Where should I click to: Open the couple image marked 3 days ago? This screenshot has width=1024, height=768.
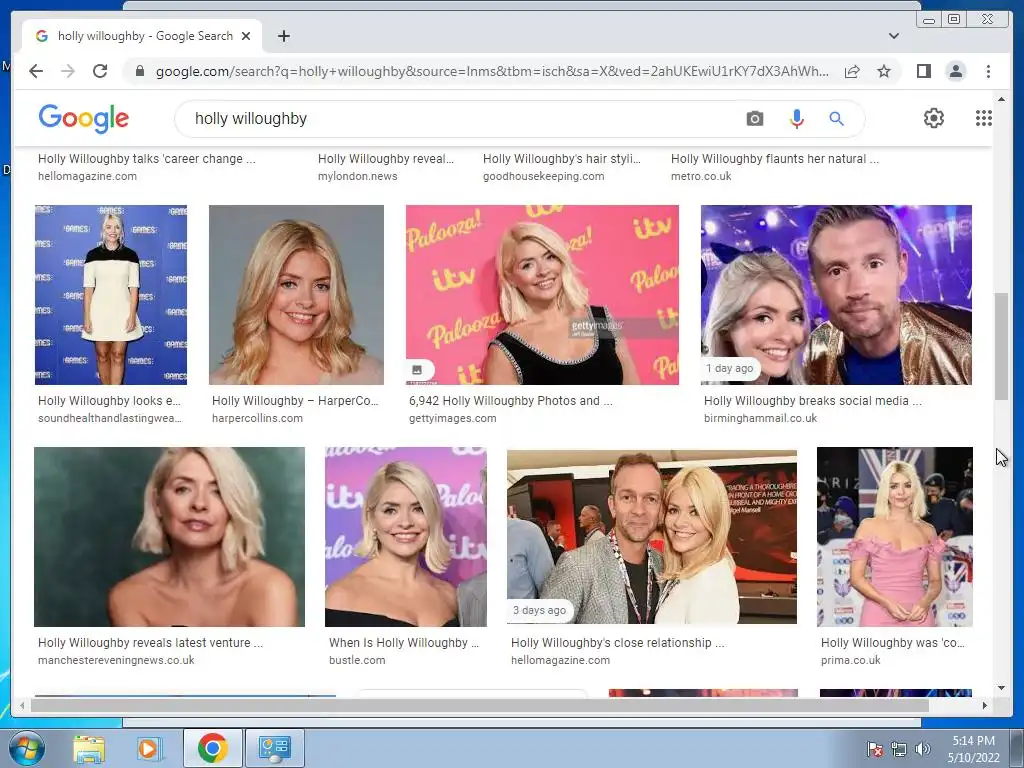click(652, 537)
